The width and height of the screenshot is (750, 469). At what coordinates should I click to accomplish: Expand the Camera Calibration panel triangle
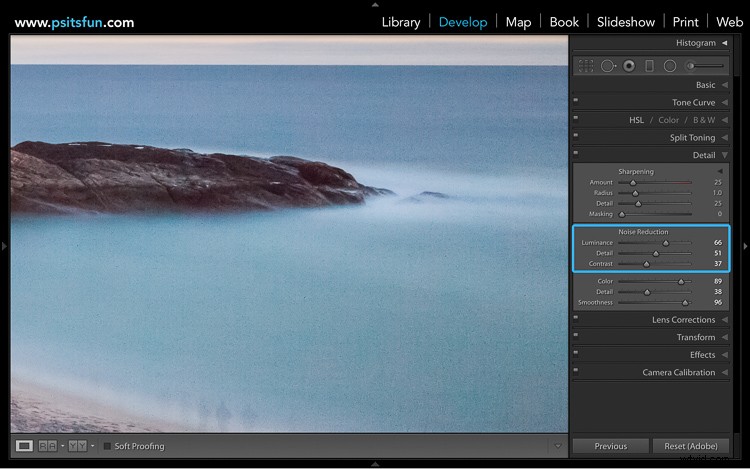725,372
